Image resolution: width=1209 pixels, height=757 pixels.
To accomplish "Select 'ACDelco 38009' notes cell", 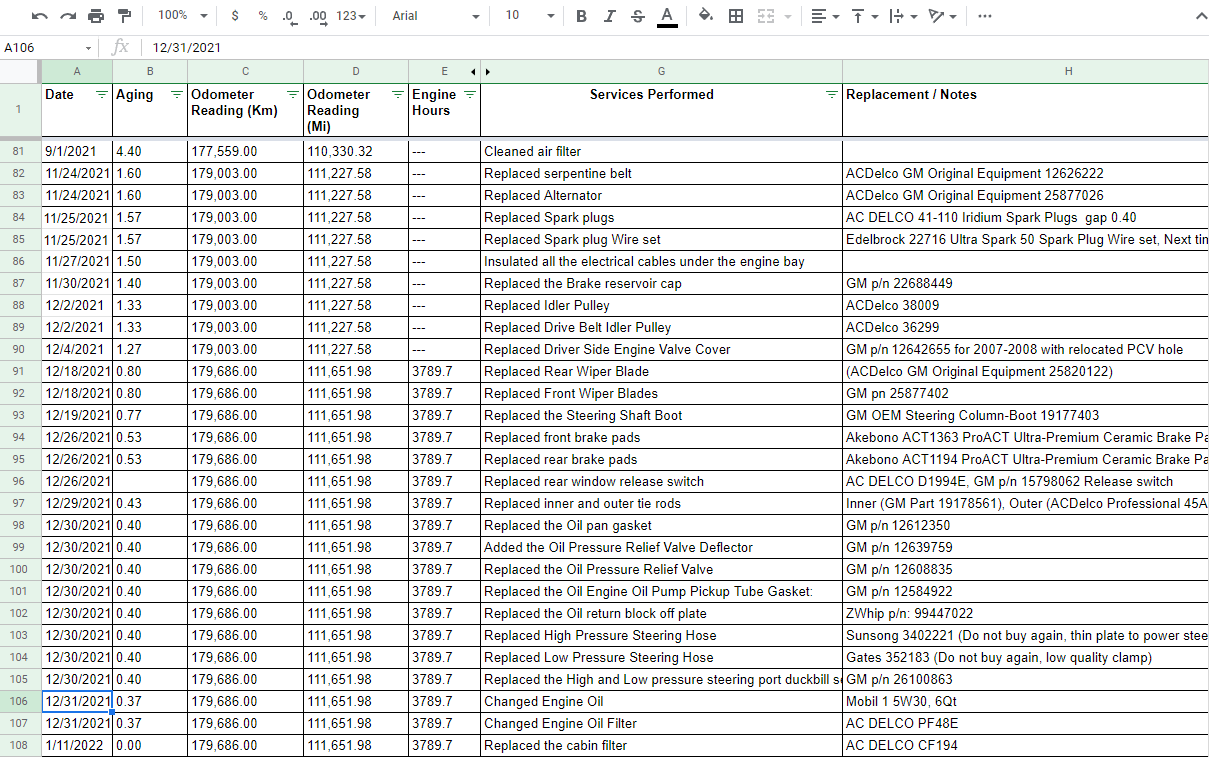I will (x=1026, y=305).
